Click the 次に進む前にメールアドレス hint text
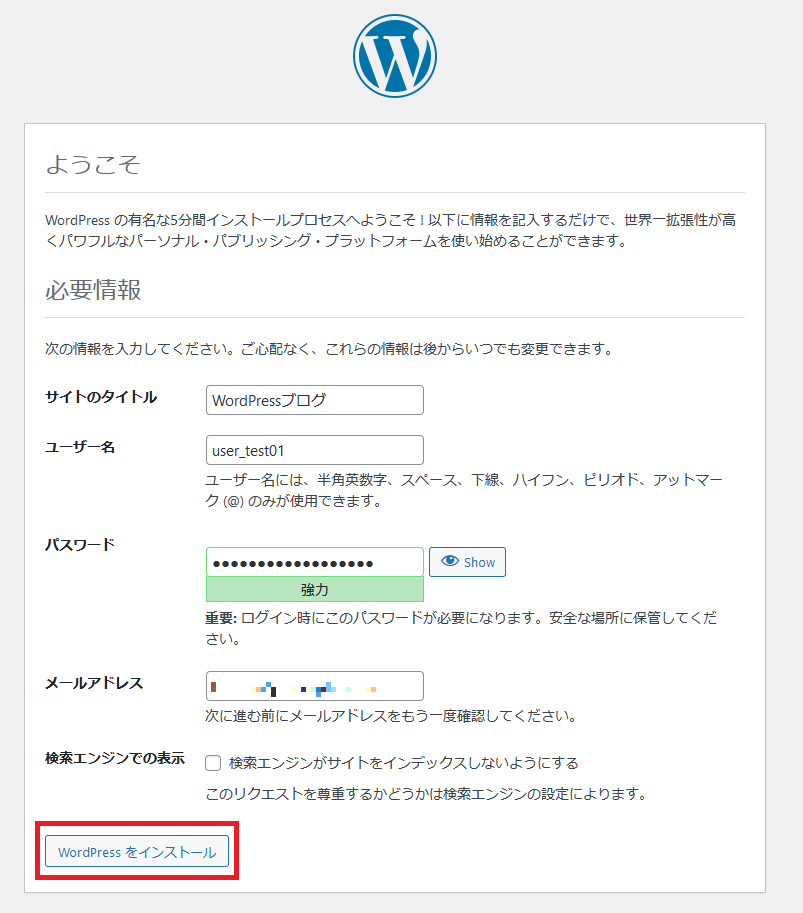The width and height of the screenshot is (803, 913). (x=391, y=716)
